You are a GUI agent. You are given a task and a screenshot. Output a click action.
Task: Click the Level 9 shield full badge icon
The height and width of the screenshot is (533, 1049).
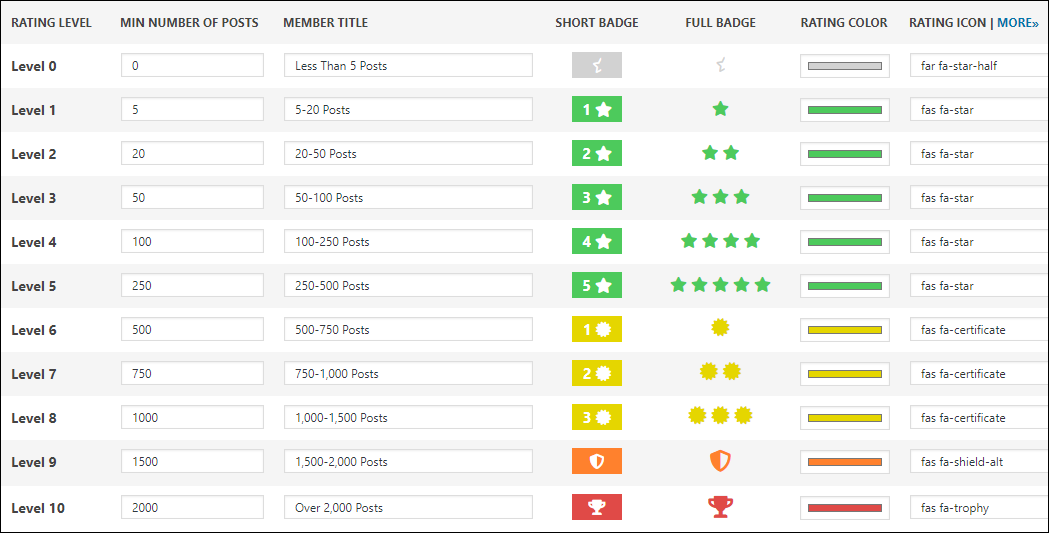(x=720, y=461)
